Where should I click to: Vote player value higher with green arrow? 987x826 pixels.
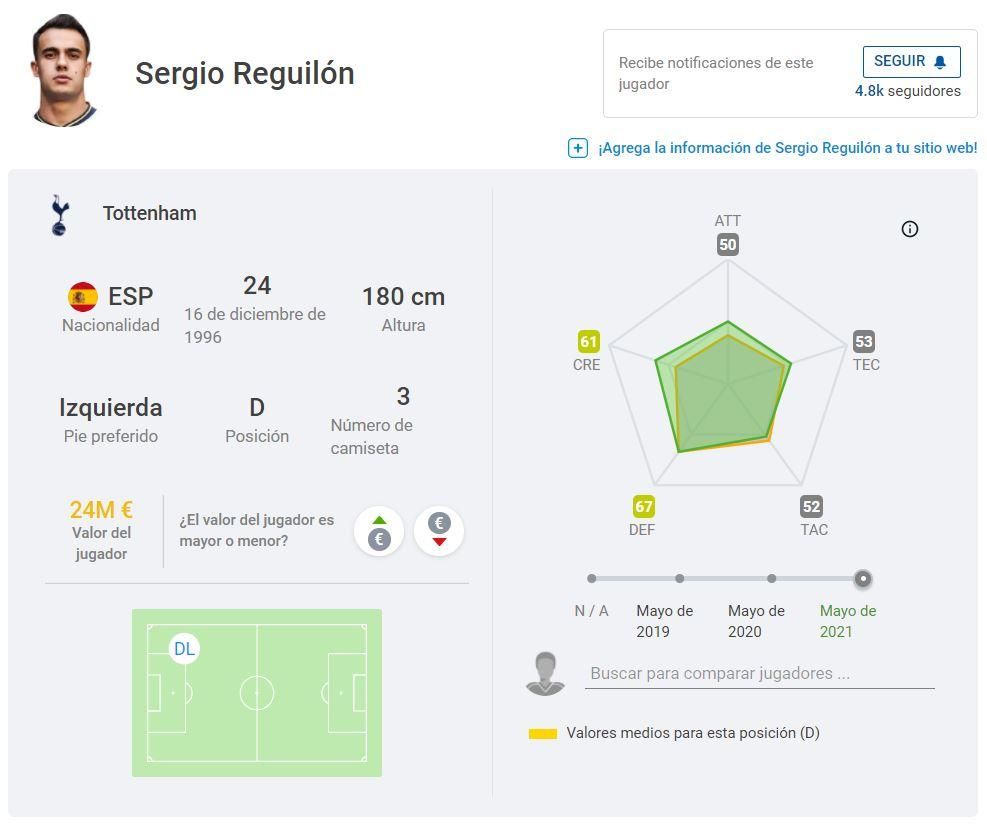(379, 531)
